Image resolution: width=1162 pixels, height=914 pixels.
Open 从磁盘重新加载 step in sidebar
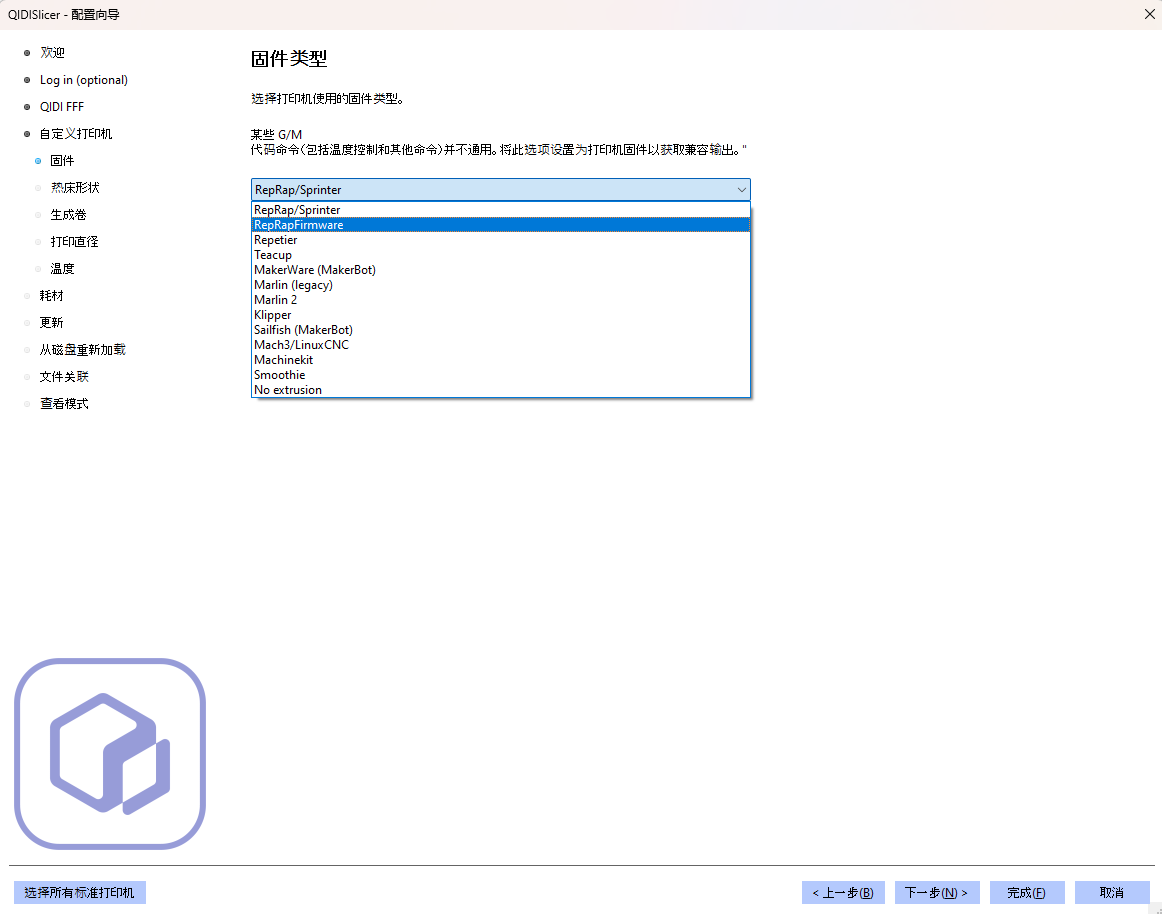click(83, 350)
